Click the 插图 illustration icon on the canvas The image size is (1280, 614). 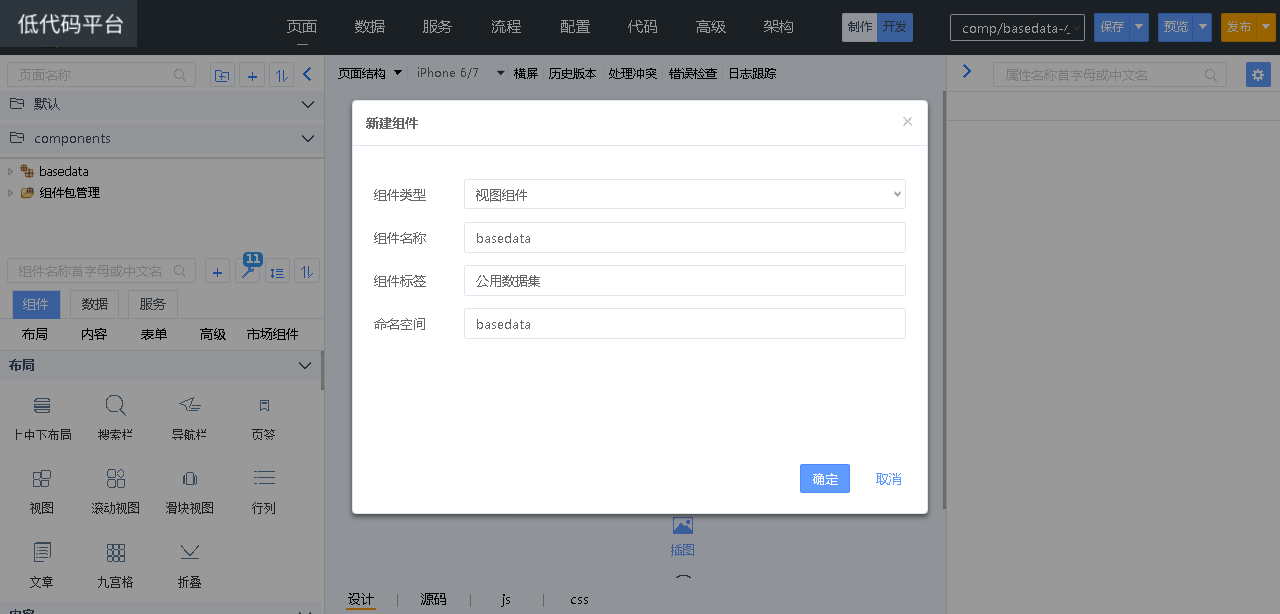pyautogui.click(x=682, y=526)
